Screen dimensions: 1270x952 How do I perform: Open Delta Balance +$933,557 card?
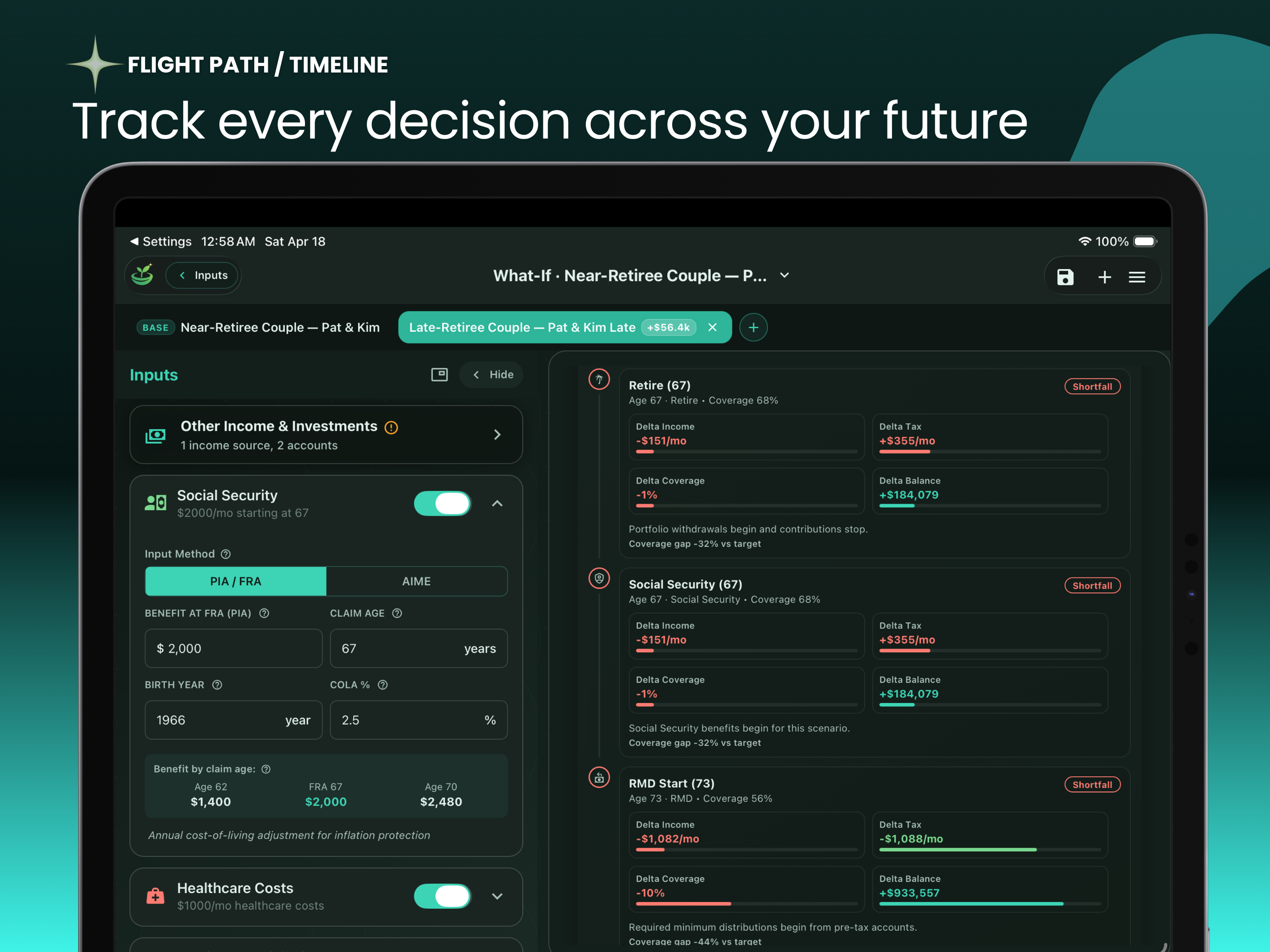coord(990,889)
